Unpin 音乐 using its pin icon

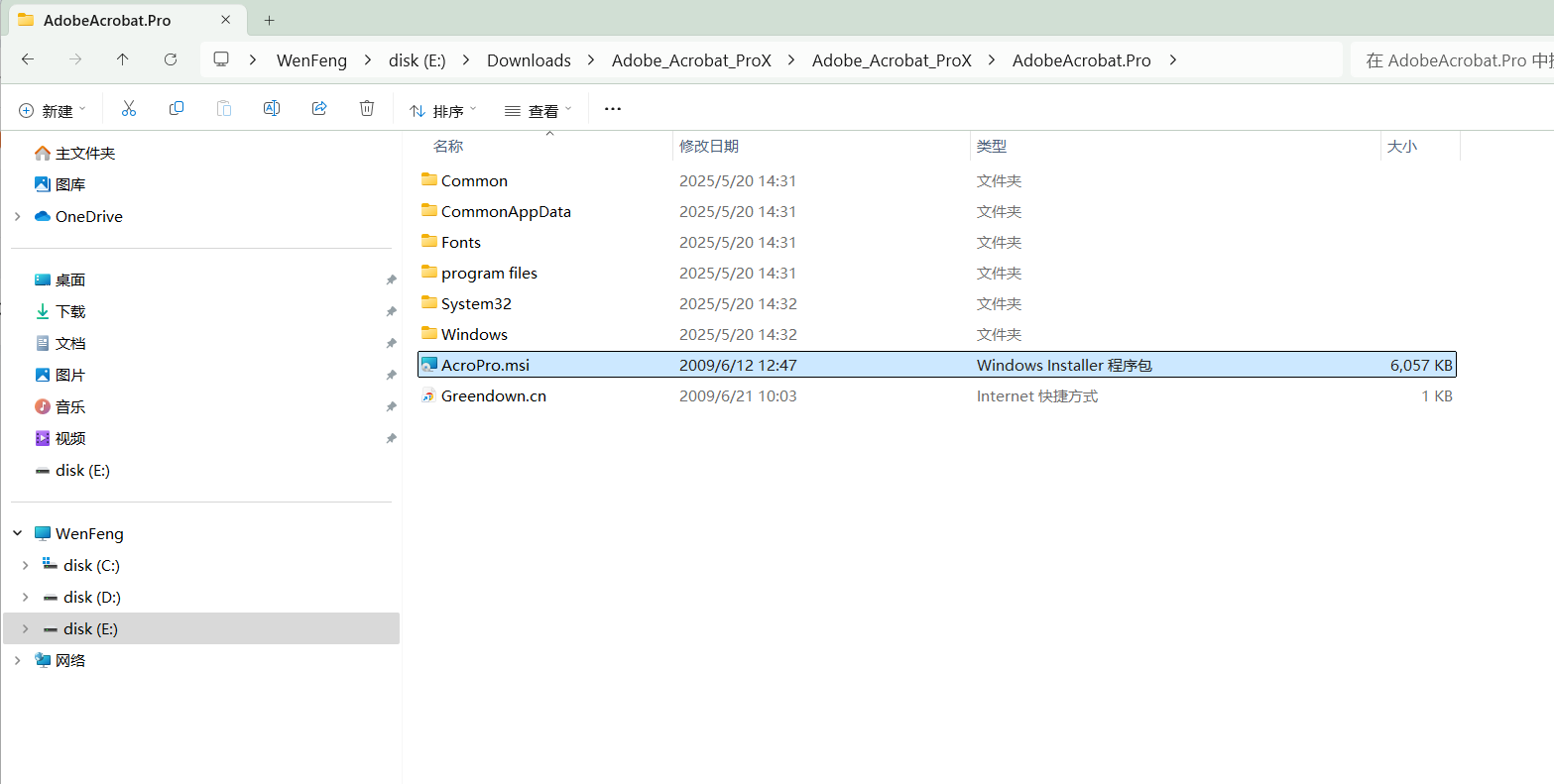click(391, 407)
